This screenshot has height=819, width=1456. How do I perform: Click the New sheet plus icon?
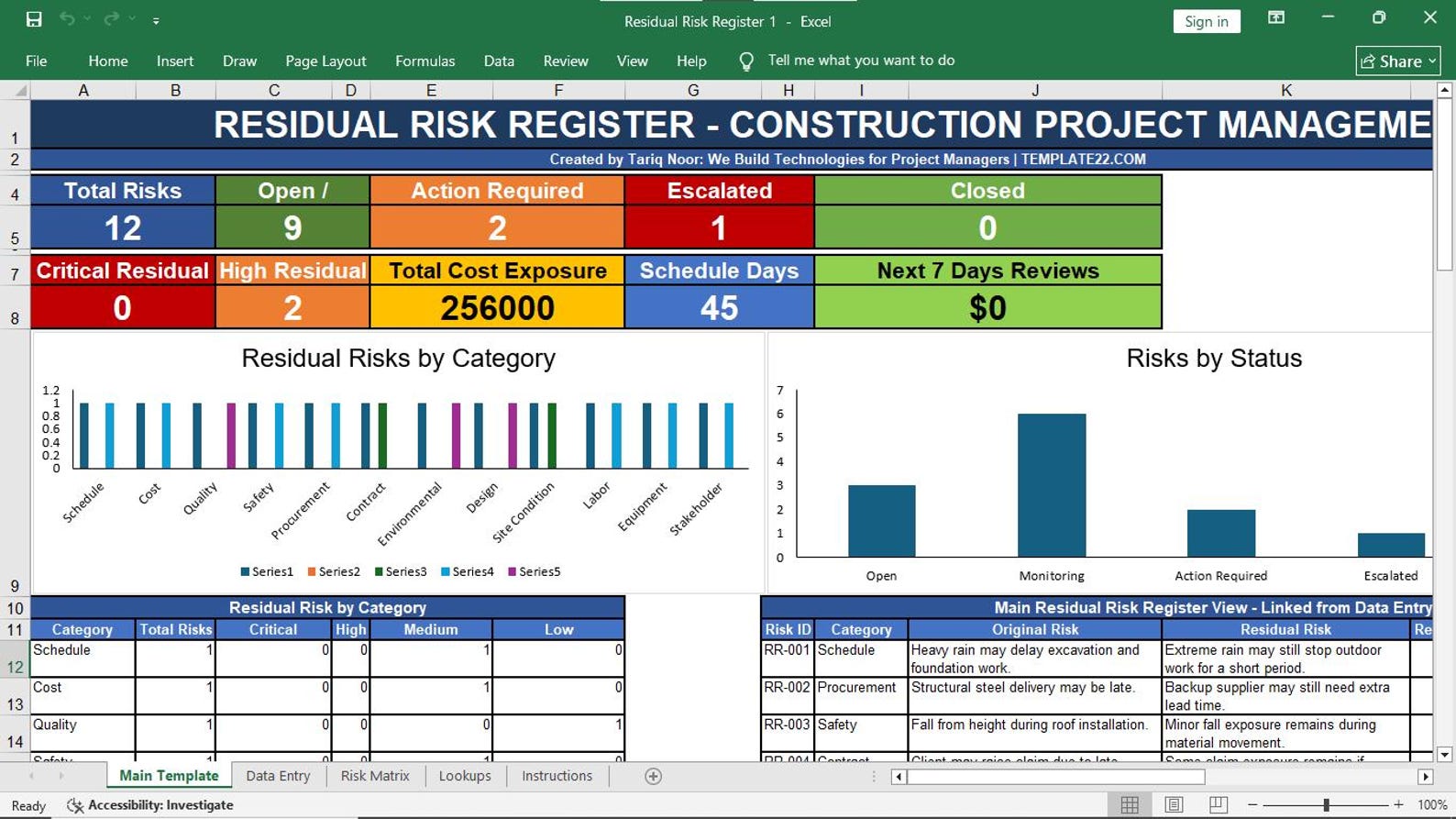tap(653, 777)
